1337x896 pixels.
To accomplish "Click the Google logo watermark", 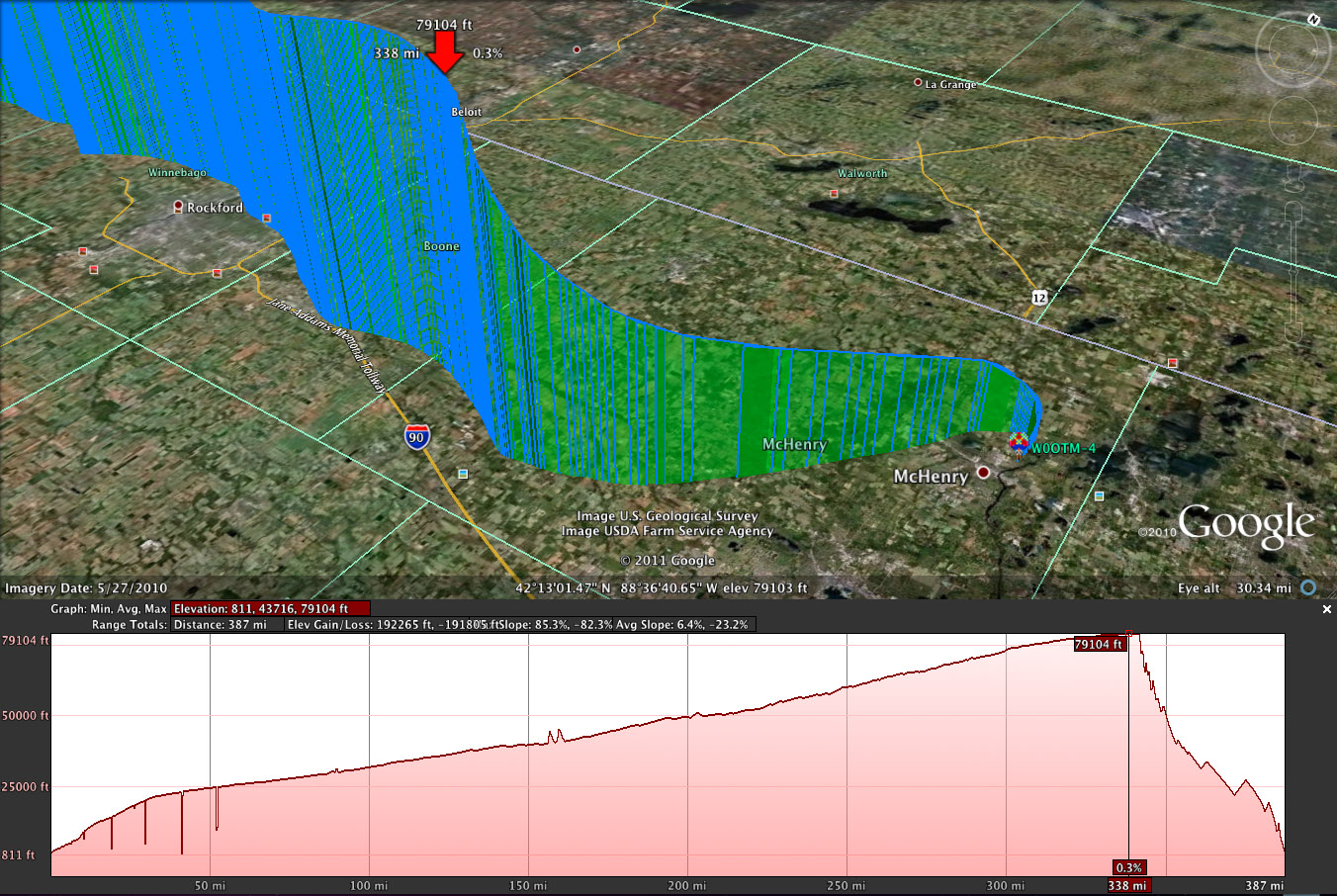I will pos(1246,524).
